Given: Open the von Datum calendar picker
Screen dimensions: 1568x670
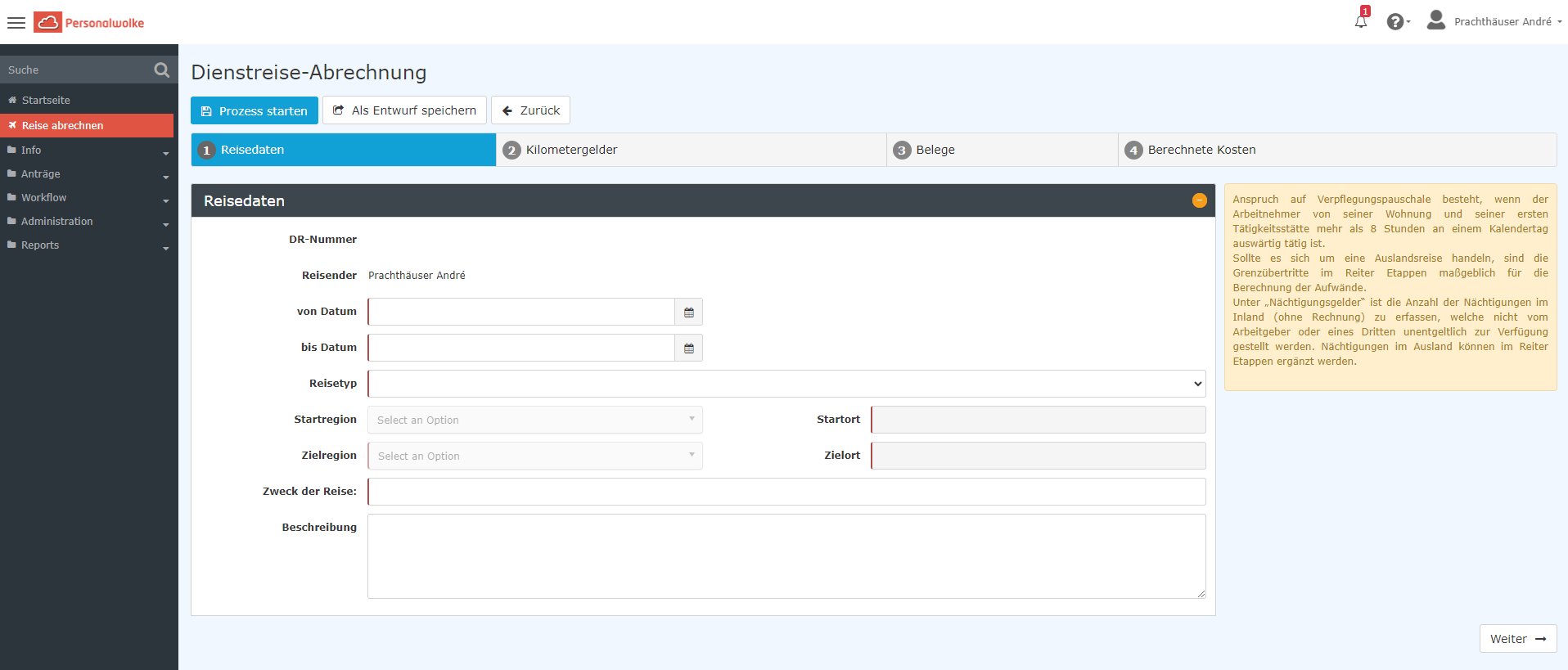Looking at the screenshot, I should click(688, 313).
